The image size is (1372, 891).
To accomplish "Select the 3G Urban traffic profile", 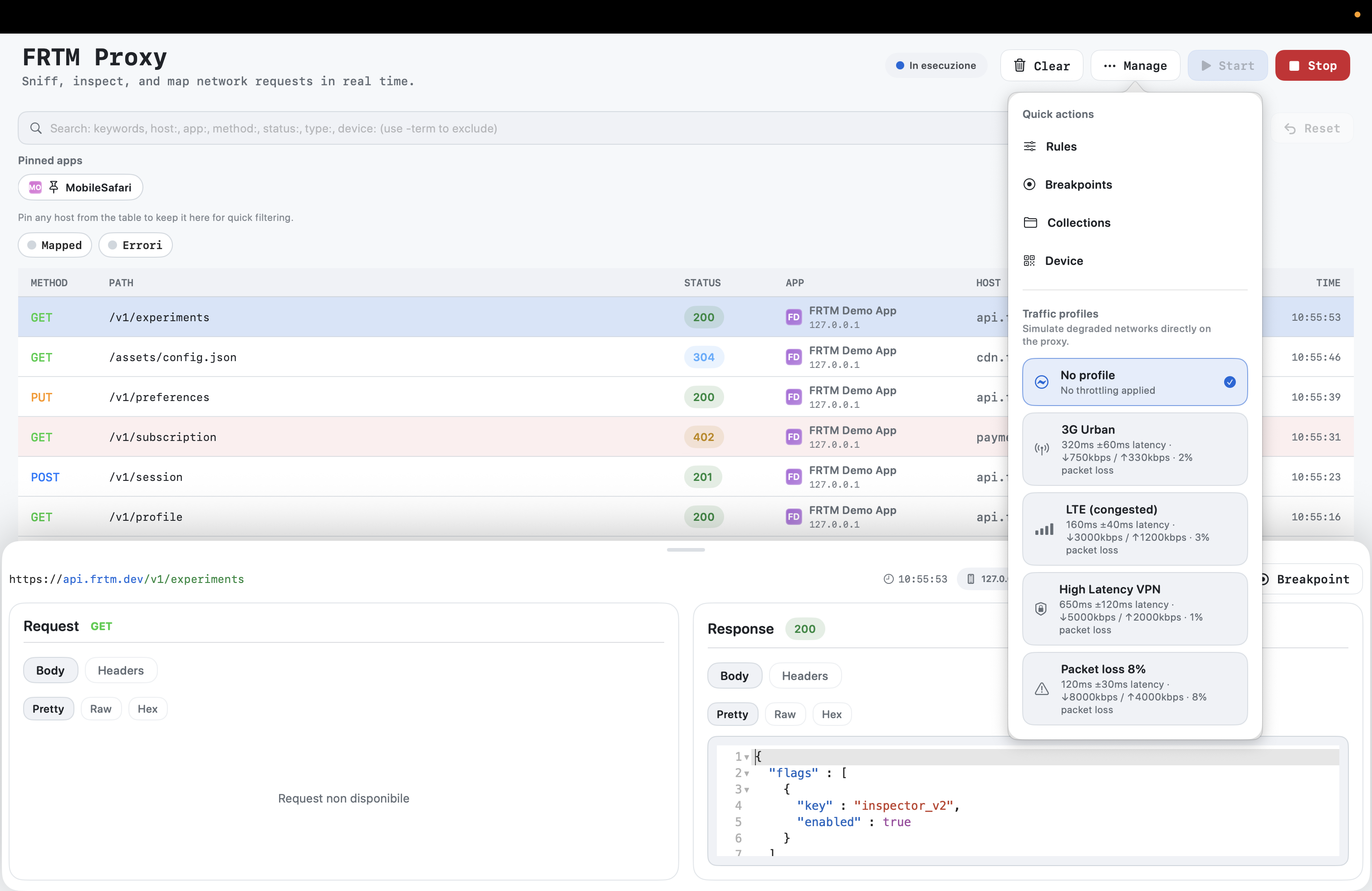I will tap(1135, 449).
